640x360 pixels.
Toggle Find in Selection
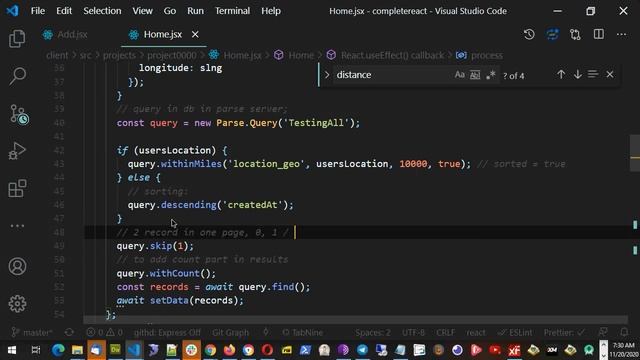click(x=593, y=74)
